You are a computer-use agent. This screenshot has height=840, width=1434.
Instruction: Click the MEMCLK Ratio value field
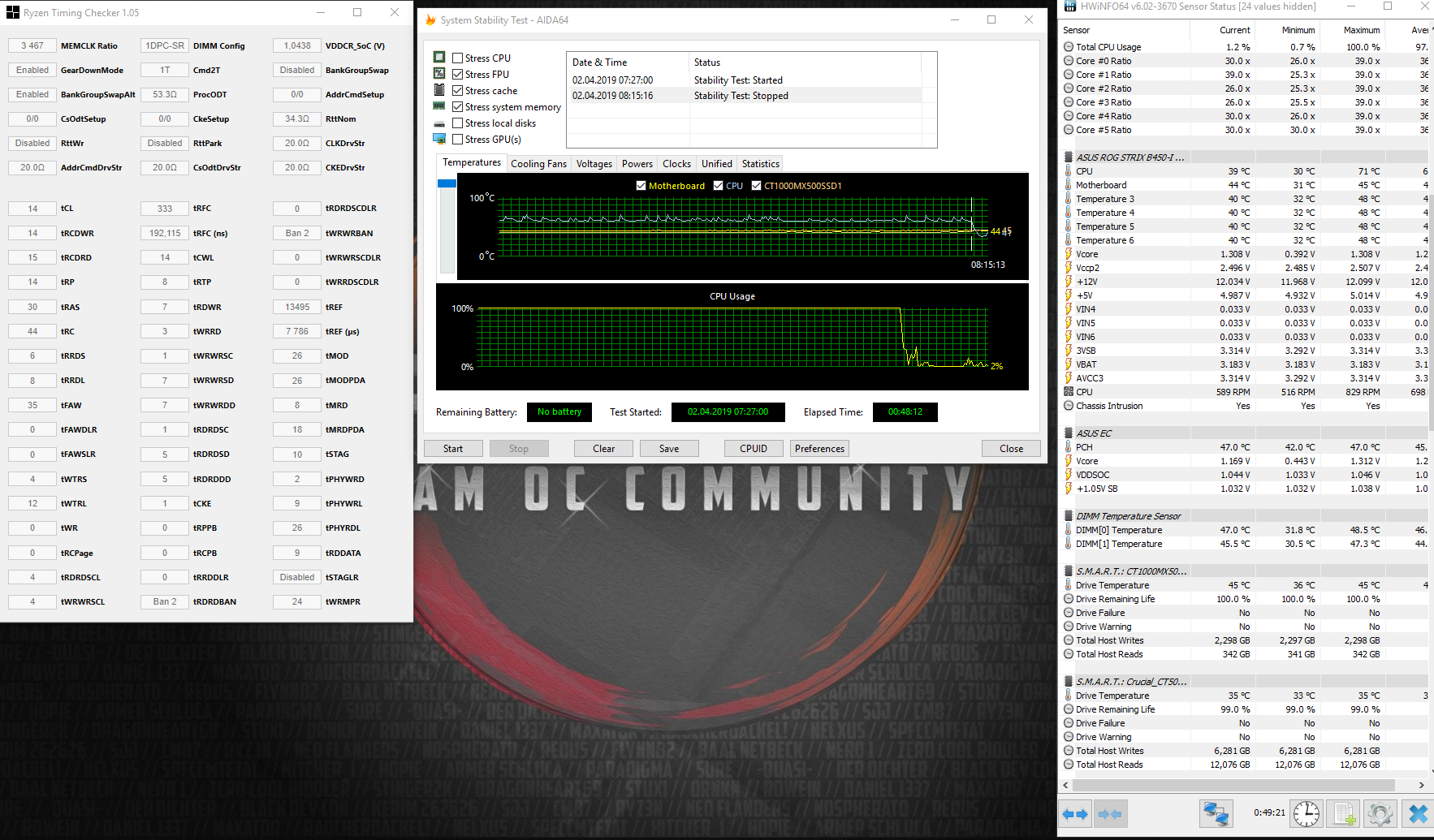click(32, 45)
